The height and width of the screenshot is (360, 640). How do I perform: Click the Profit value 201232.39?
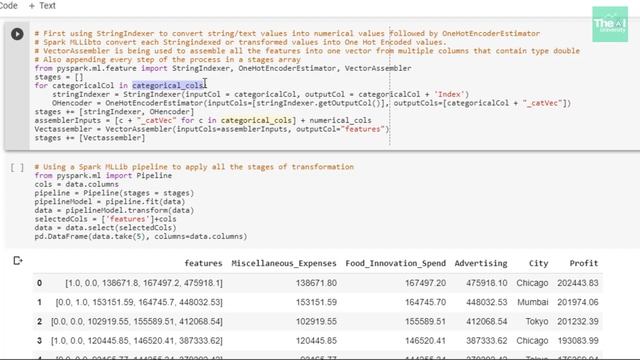pyautogui.click(x=578, y=321)
